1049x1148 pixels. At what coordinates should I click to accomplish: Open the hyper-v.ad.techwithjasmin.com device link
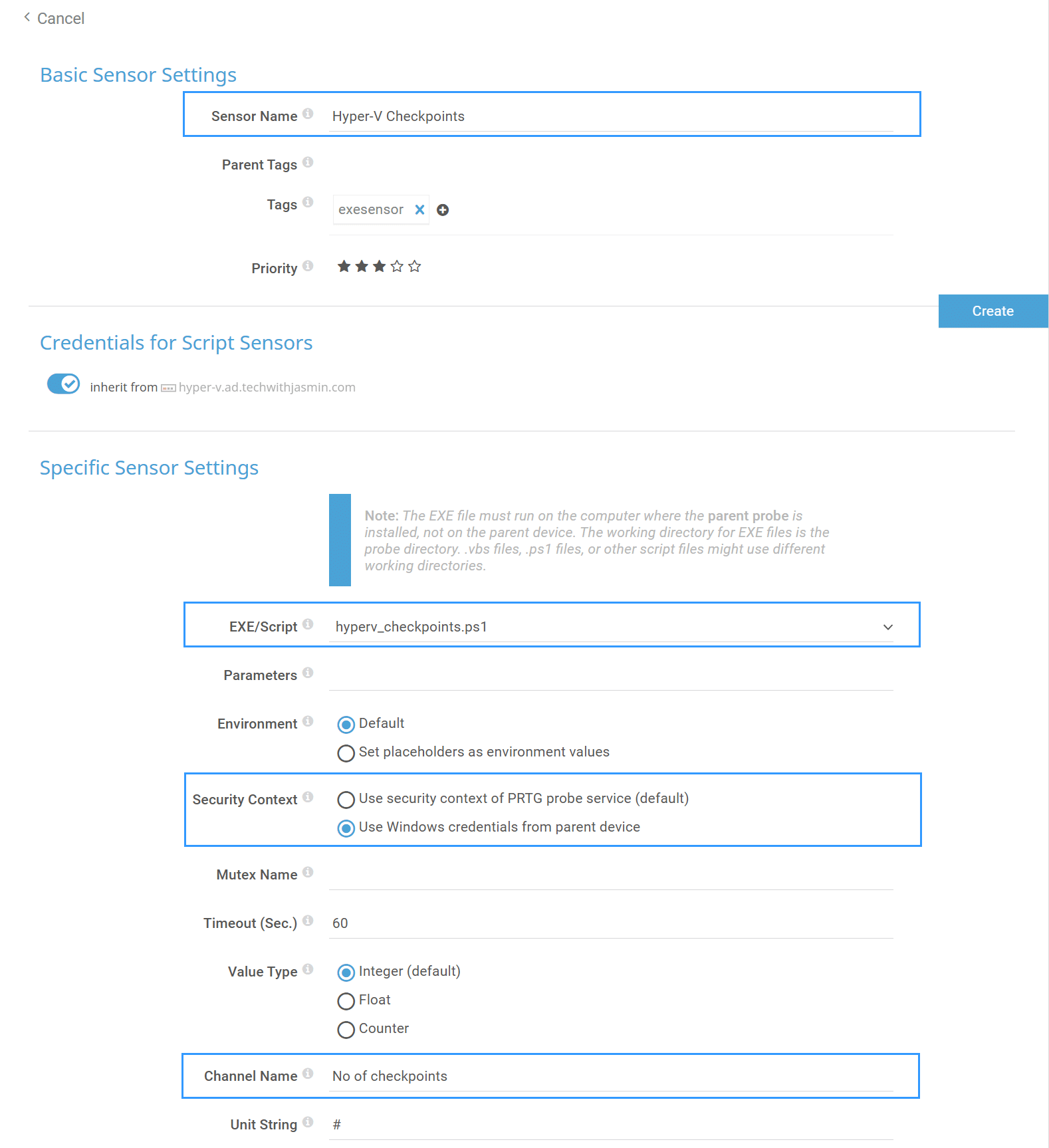267,388
